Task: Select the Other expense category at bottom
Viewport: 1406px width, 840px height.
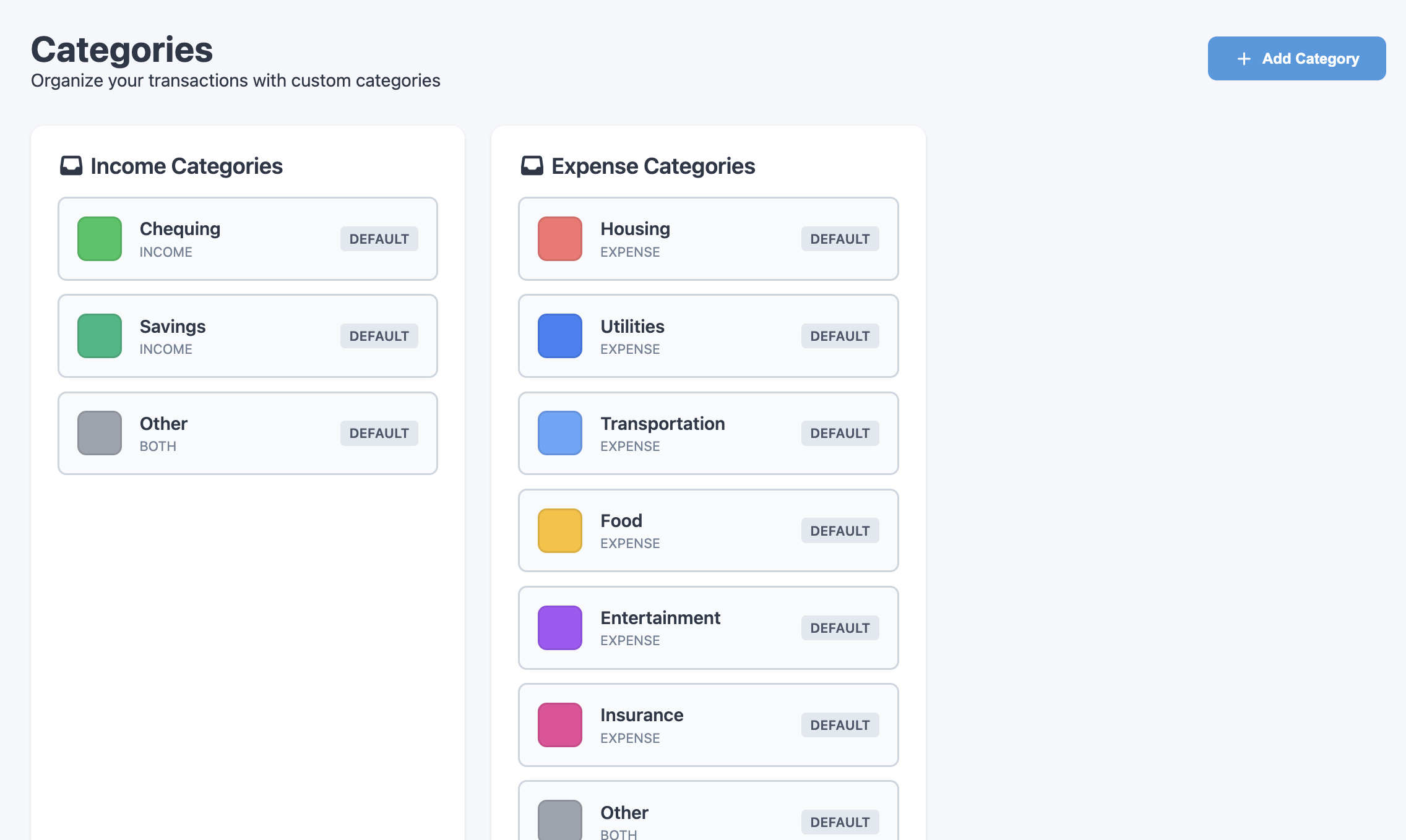Action: point(707,816)
